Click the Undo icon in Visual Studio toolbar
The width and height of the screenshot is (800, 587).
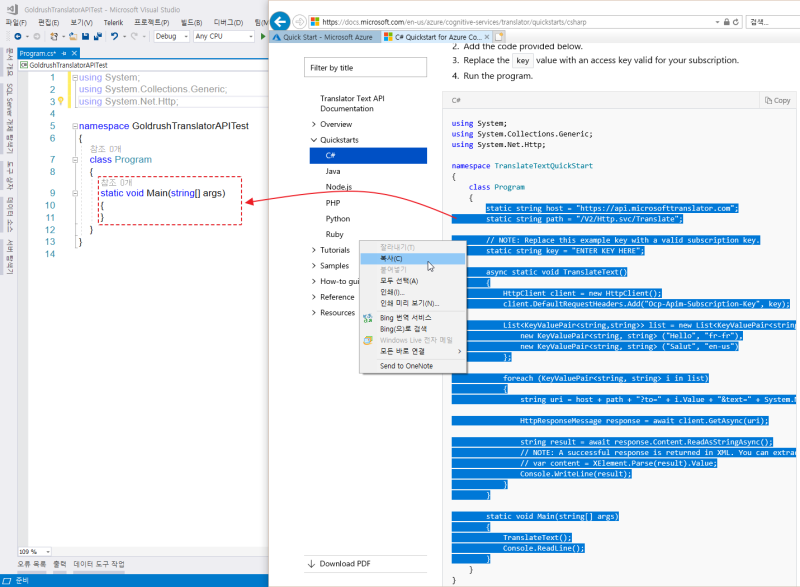(114, 35)
